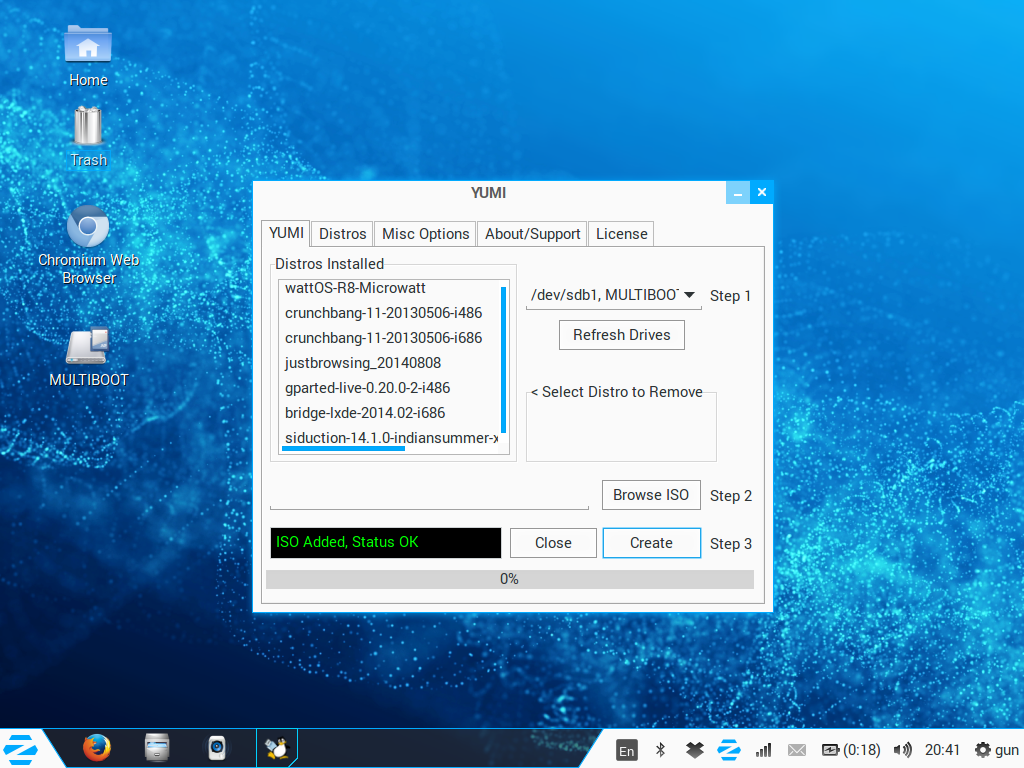Screen dimensions: 1024x768
Task: Click the En keyboard layout indicator
Action: (x=626, y=750)
